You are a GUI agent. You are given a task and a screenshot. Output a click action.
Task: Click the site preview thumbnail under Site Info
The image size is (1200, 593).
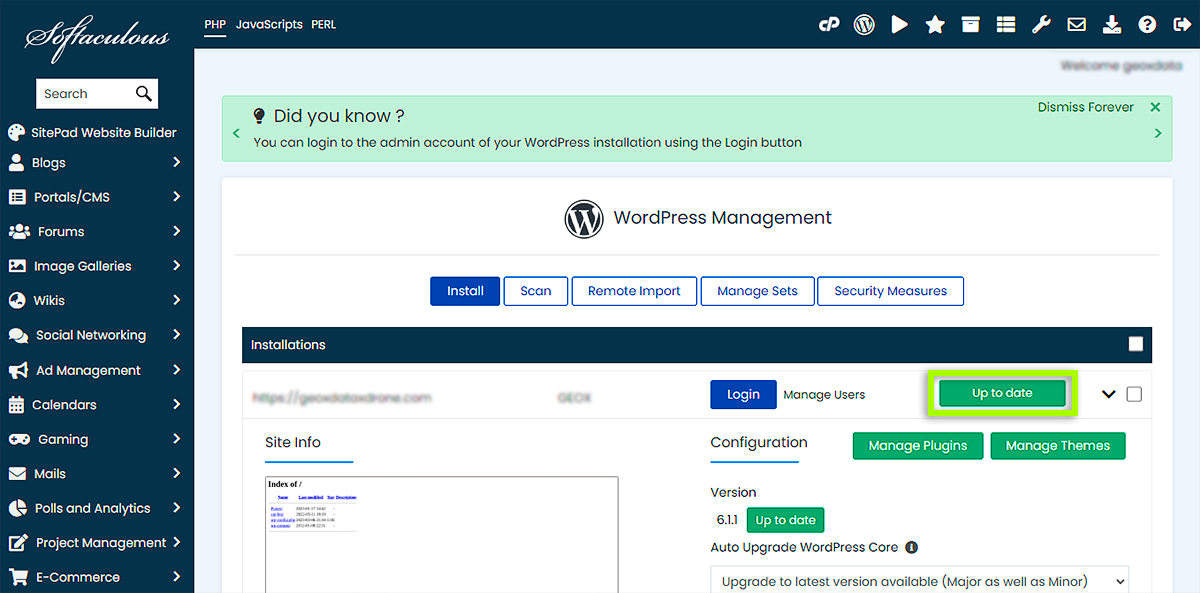pos(441,535)
